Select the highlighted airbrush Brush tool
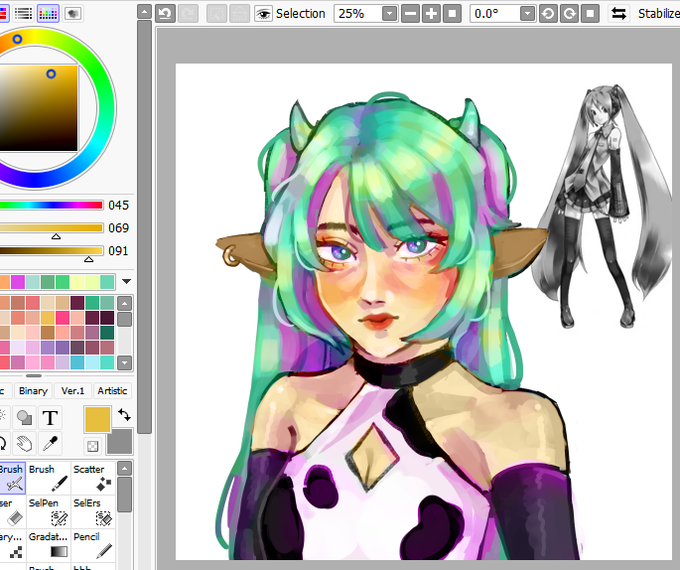 pyautogui.click(x=12, y=478)
